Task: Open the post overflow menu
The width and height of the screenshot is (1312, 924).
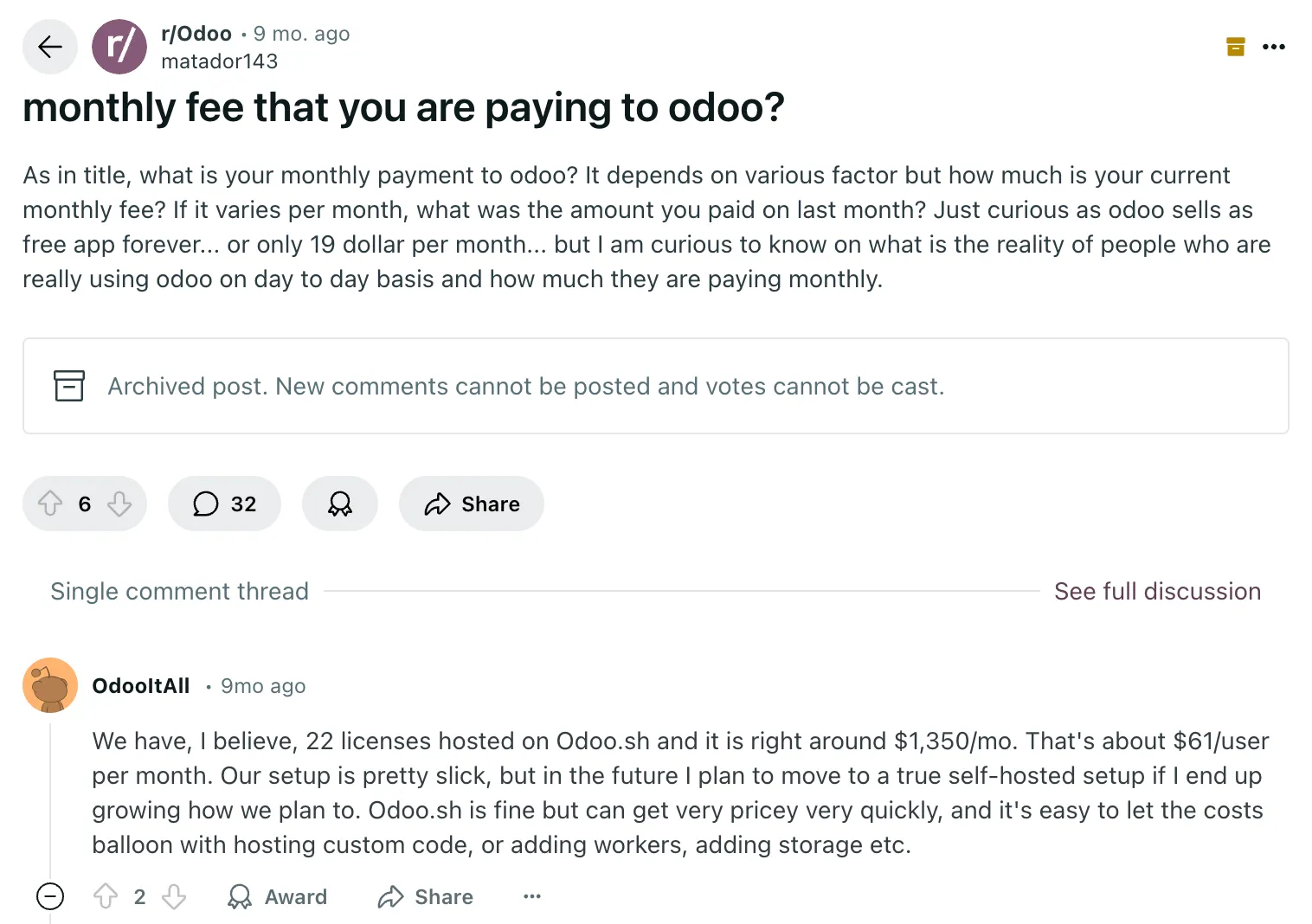Action: (x=1275, y=47)
